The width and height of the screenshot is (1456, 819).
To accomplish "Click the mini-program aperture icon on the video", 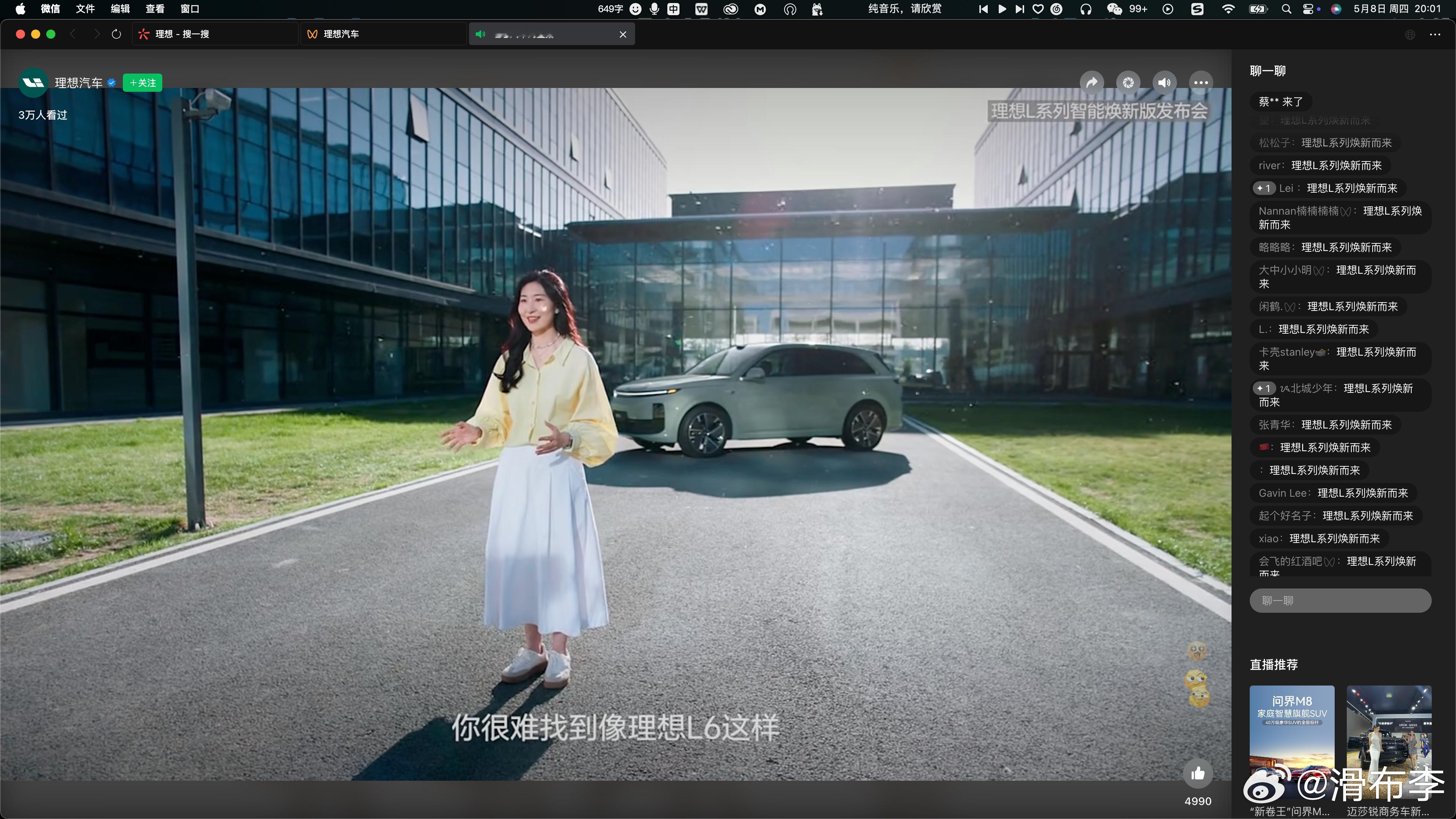I will 1128,83.
